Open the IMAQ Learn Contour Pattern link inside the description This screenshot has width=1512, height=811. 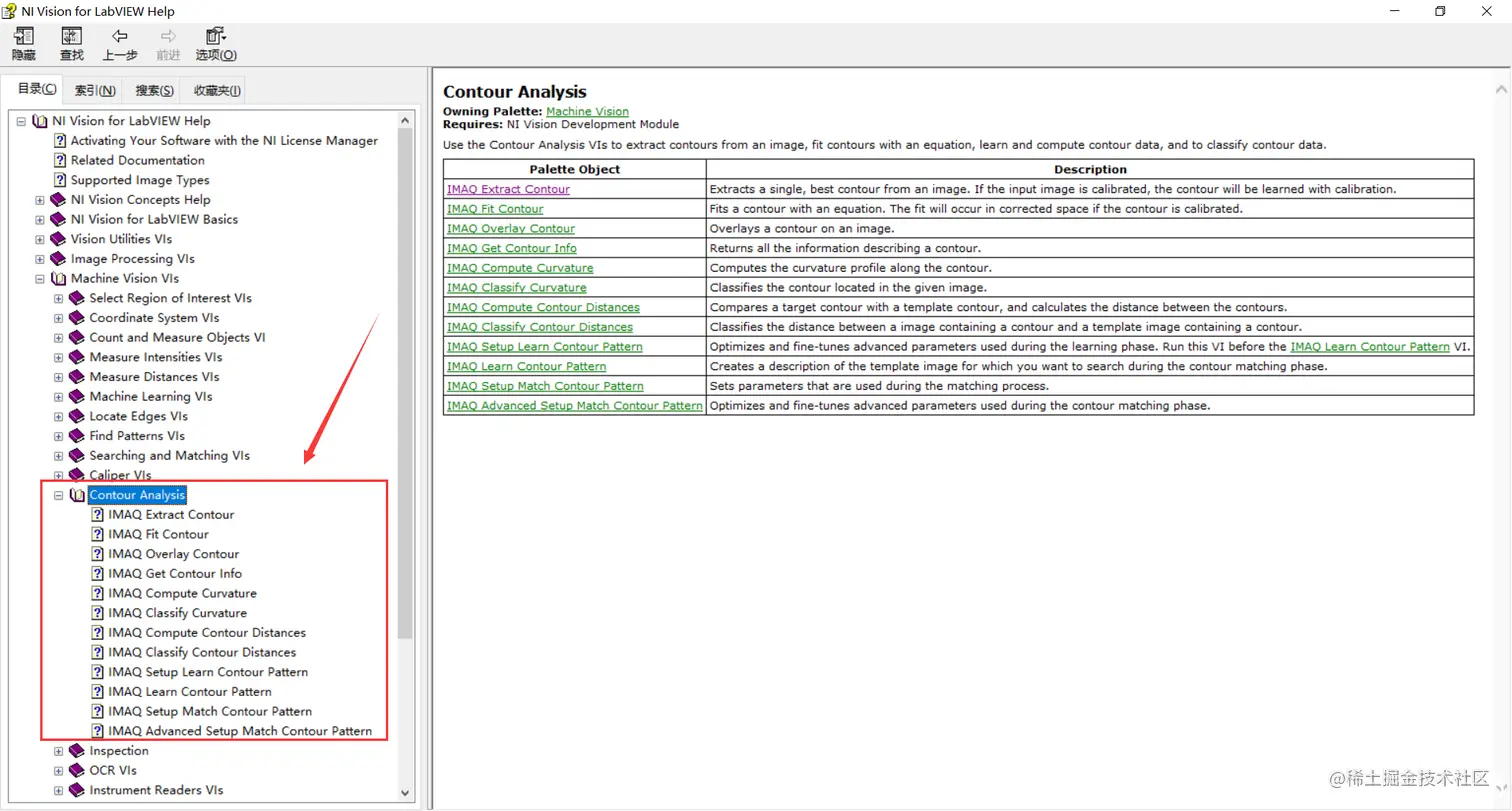[x=1369, y=347]
